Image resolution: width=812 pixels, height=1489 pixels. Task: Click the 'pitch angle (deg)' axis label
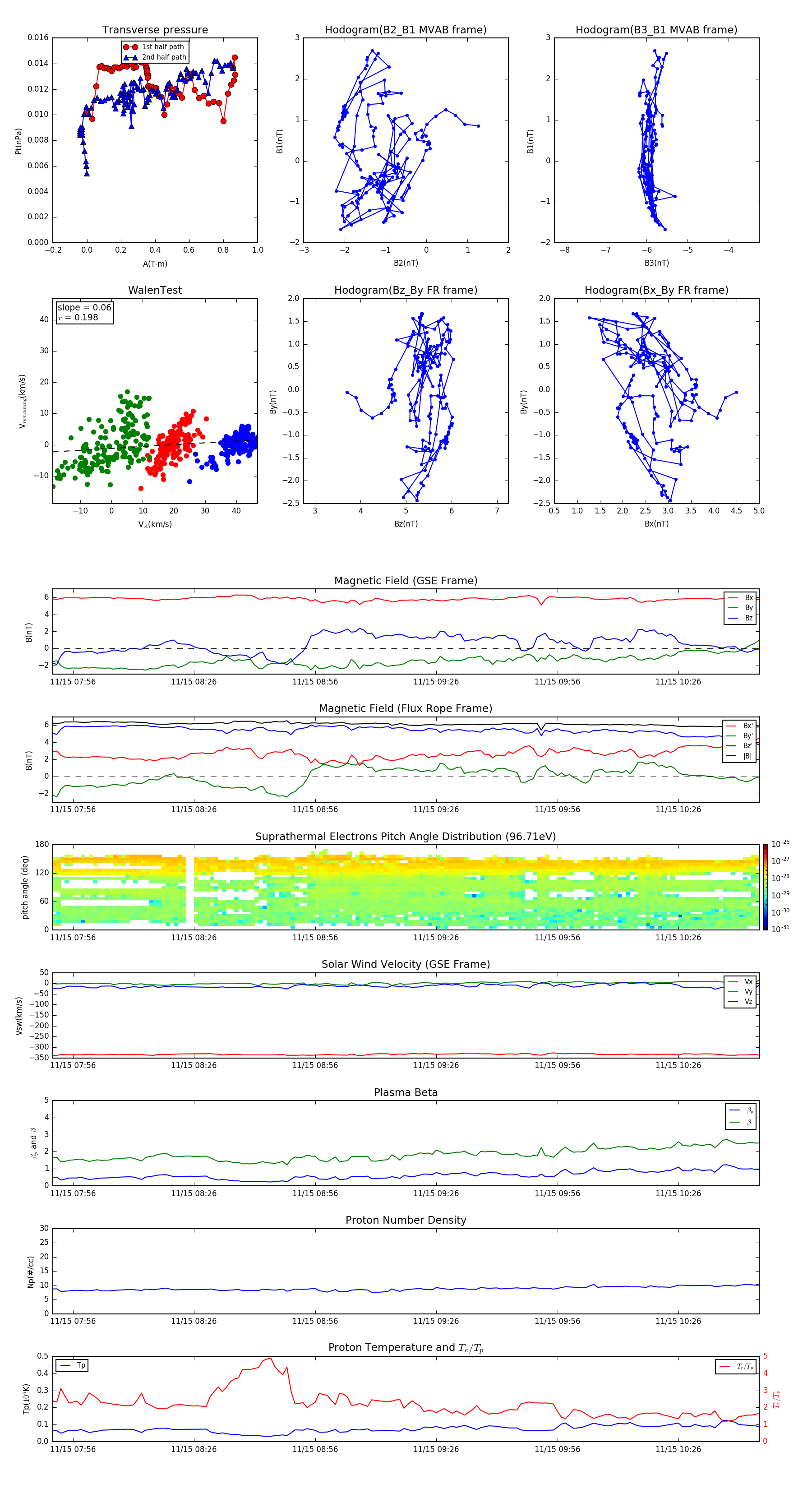click(25, 887)
